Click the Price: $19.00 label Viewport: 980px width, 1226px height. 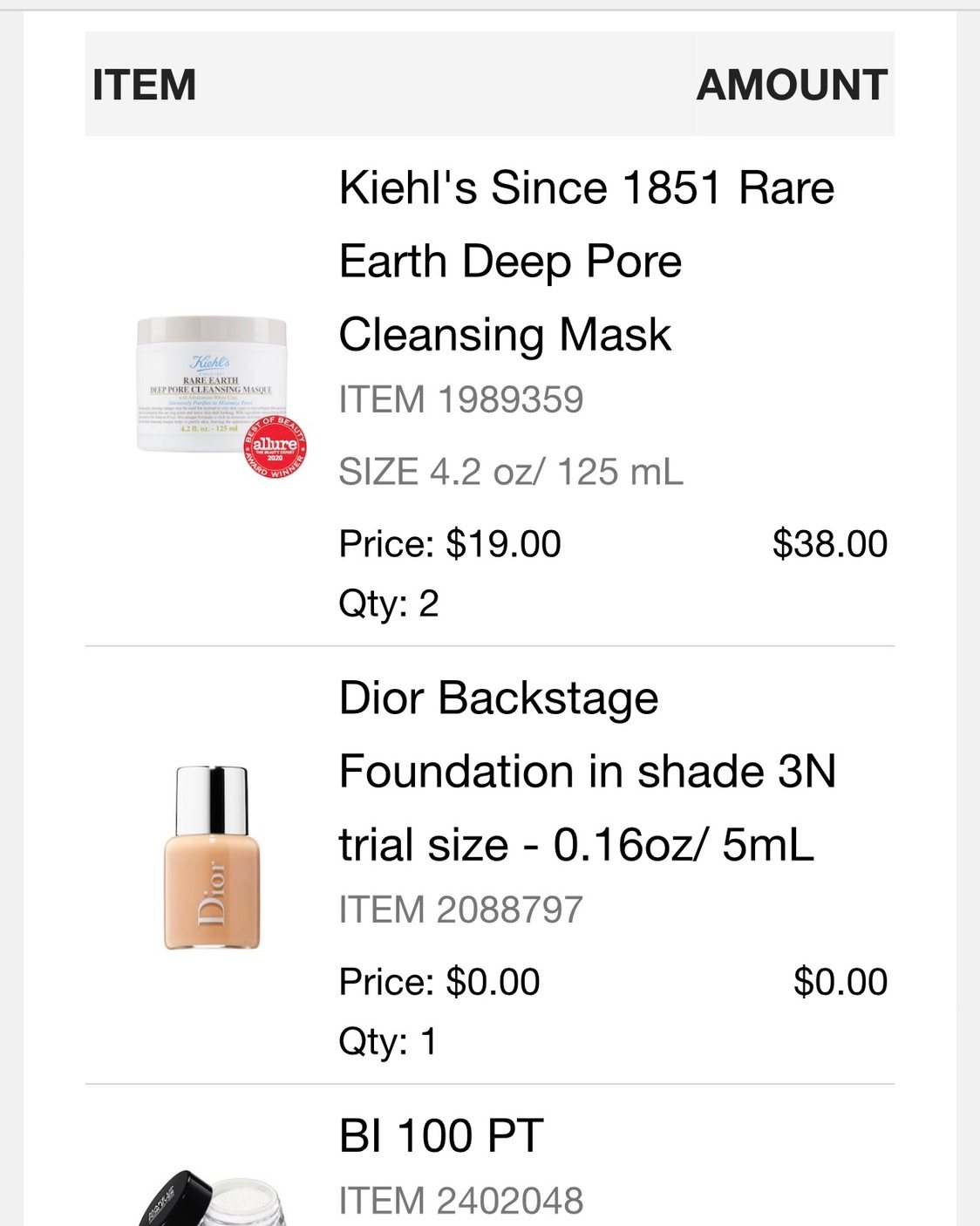[450, 544]
